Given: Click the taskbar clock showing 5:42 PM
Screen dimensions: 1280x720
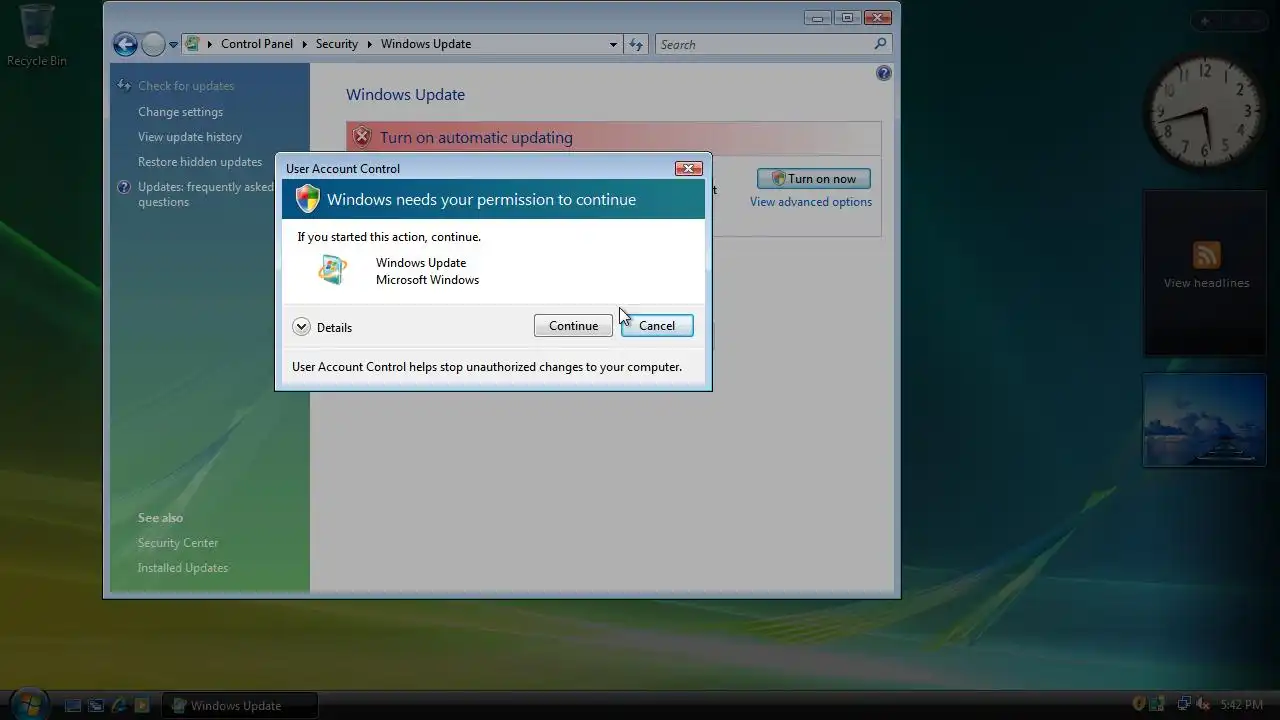Looking at the screenshot, I should (1242, 705).
